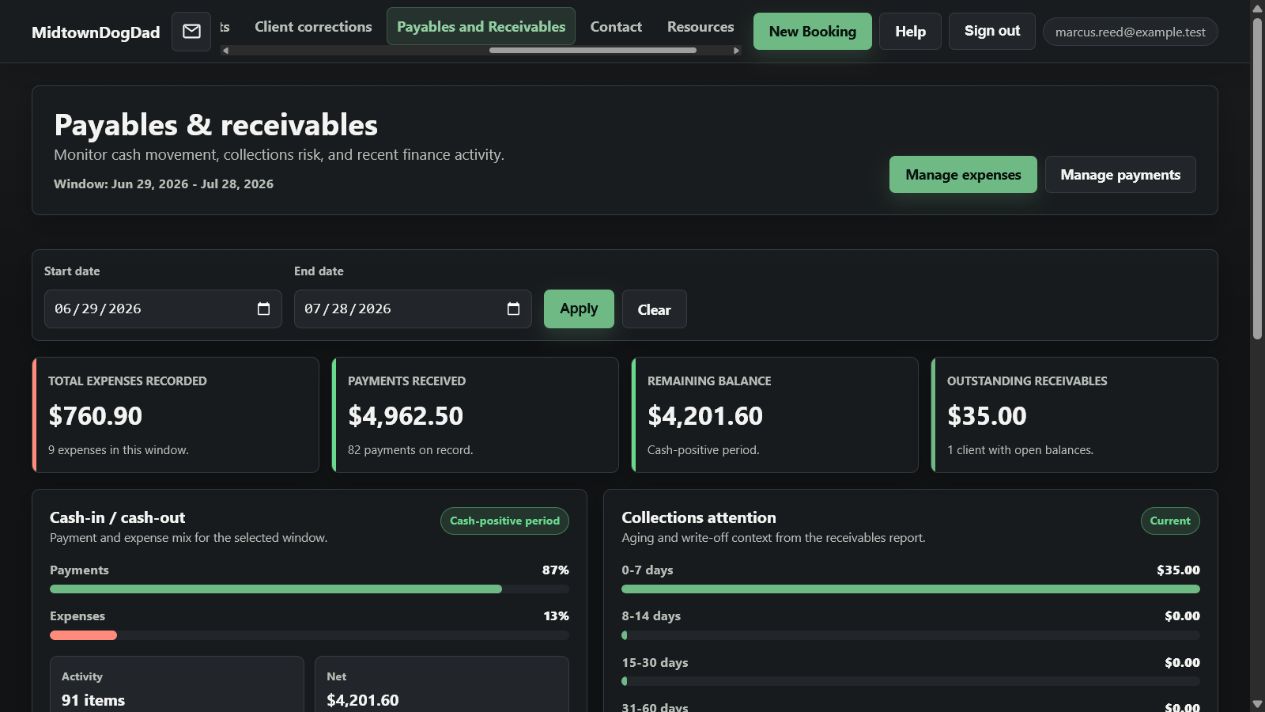Click horizontal nav scrollbar thumb
Viewport: 1265px width, 712px height.
point(592,50)
